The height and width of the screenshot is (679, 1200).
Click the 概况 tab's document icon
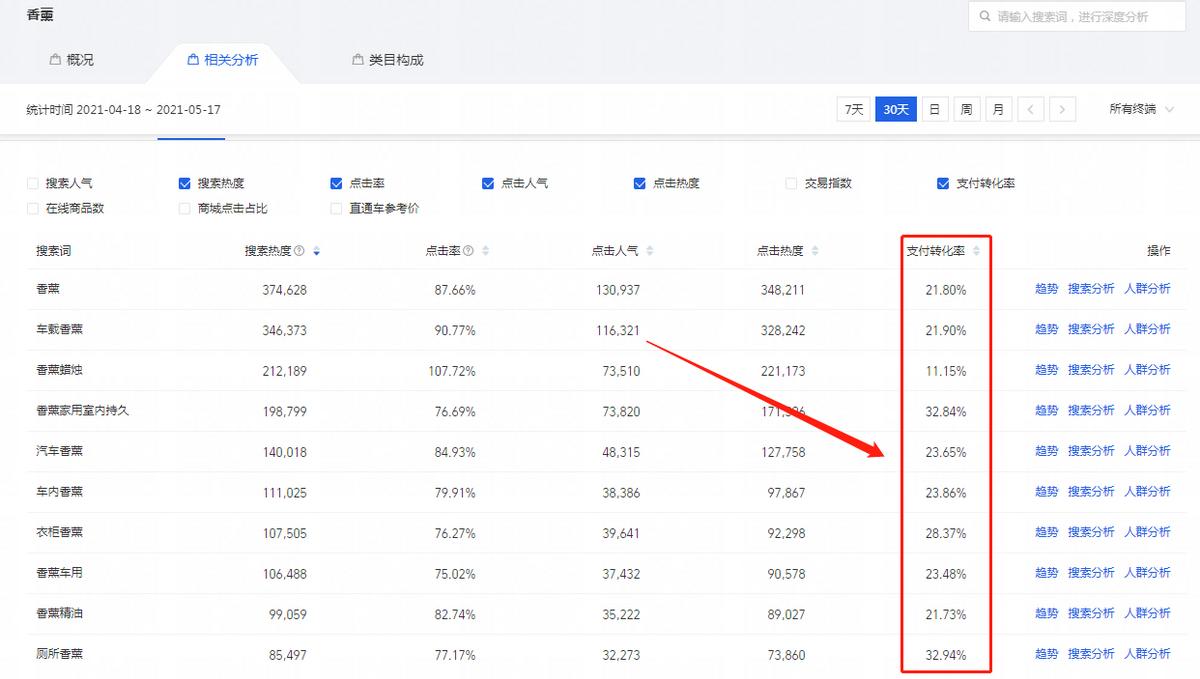(55, 59)
